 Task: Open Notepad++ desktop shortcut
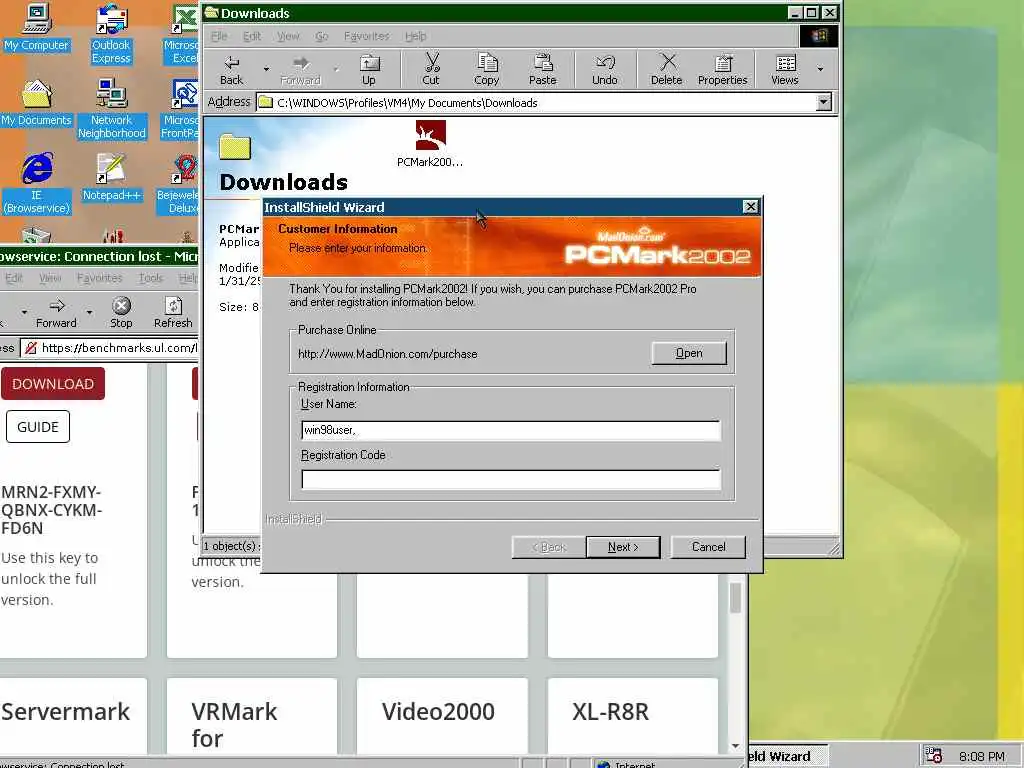pos(111,177)
